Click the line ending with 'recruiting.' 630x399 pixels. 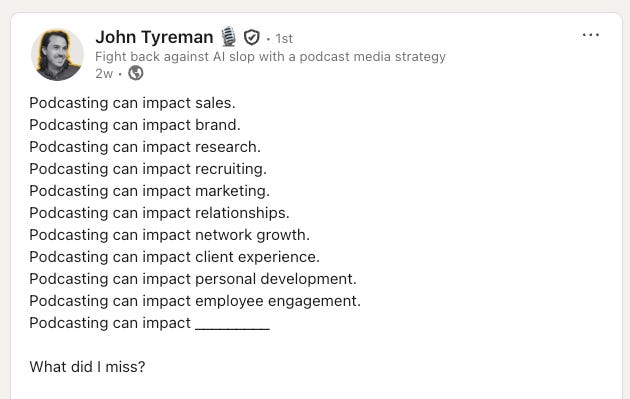(x=148, y=169)
